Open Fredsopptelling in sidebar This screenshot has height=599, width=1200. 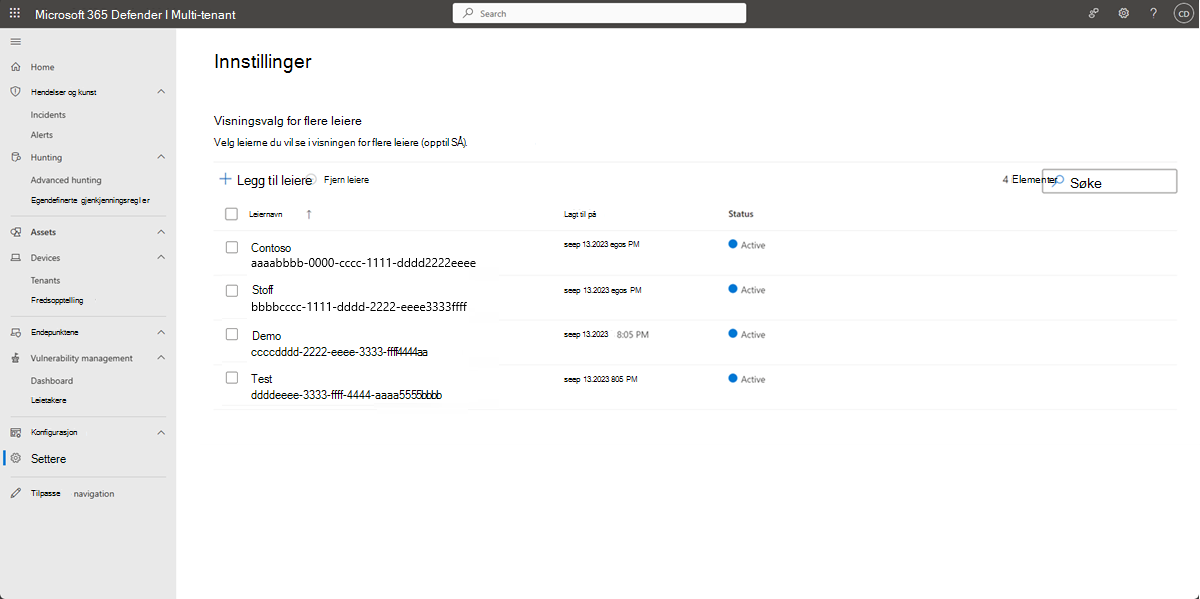(x=57, y=300)
